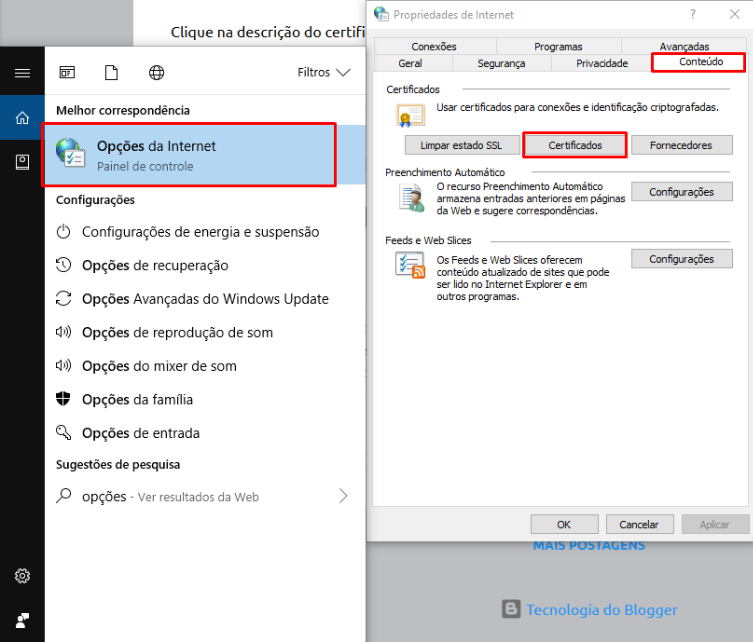This screenshot has height=642, width=753.
Task: Click the Limpar estado SSL button
Action: click(x=461, y=145)
